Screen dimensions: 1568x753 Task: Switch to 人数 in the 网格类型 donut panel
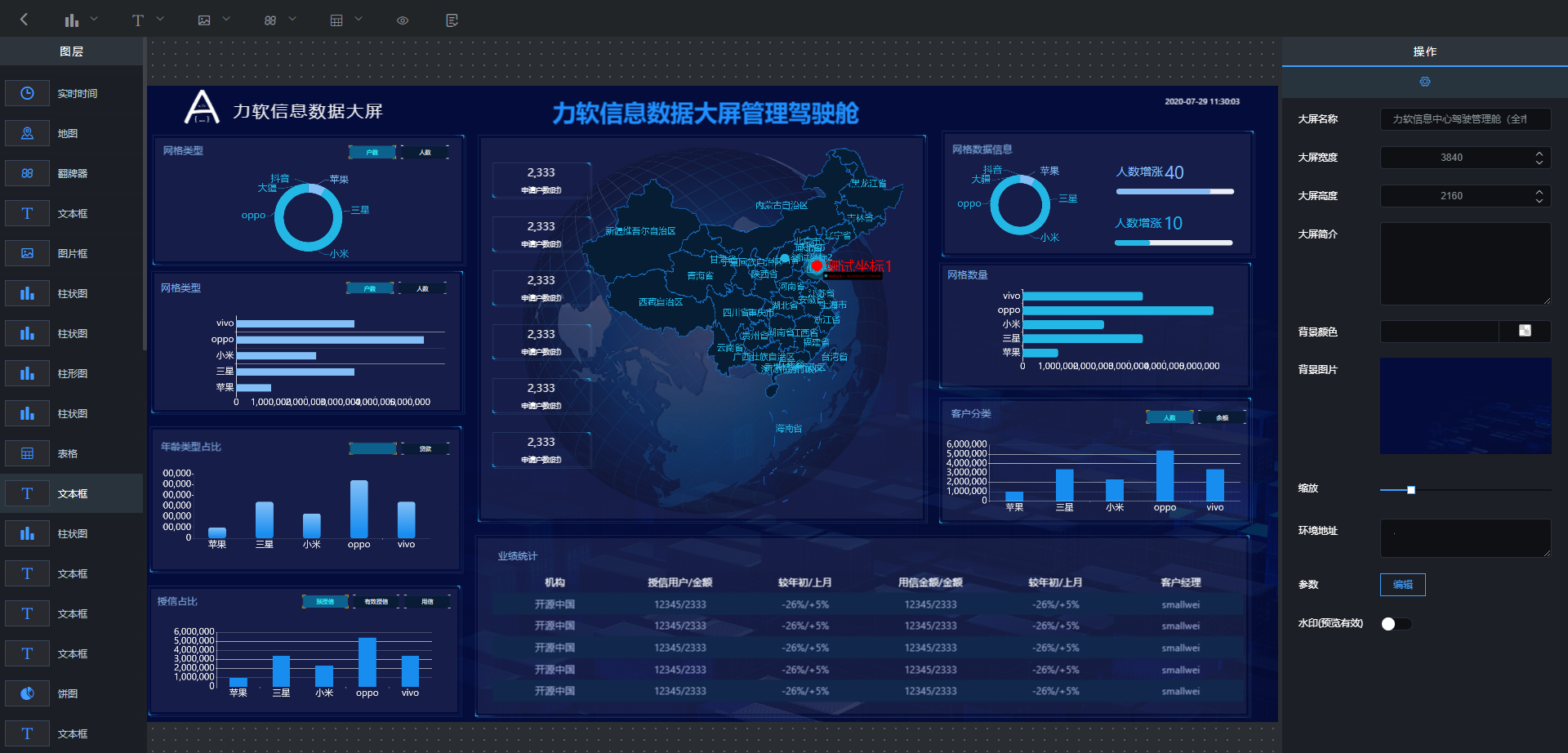pyautogui.click(x=424, y=152)
